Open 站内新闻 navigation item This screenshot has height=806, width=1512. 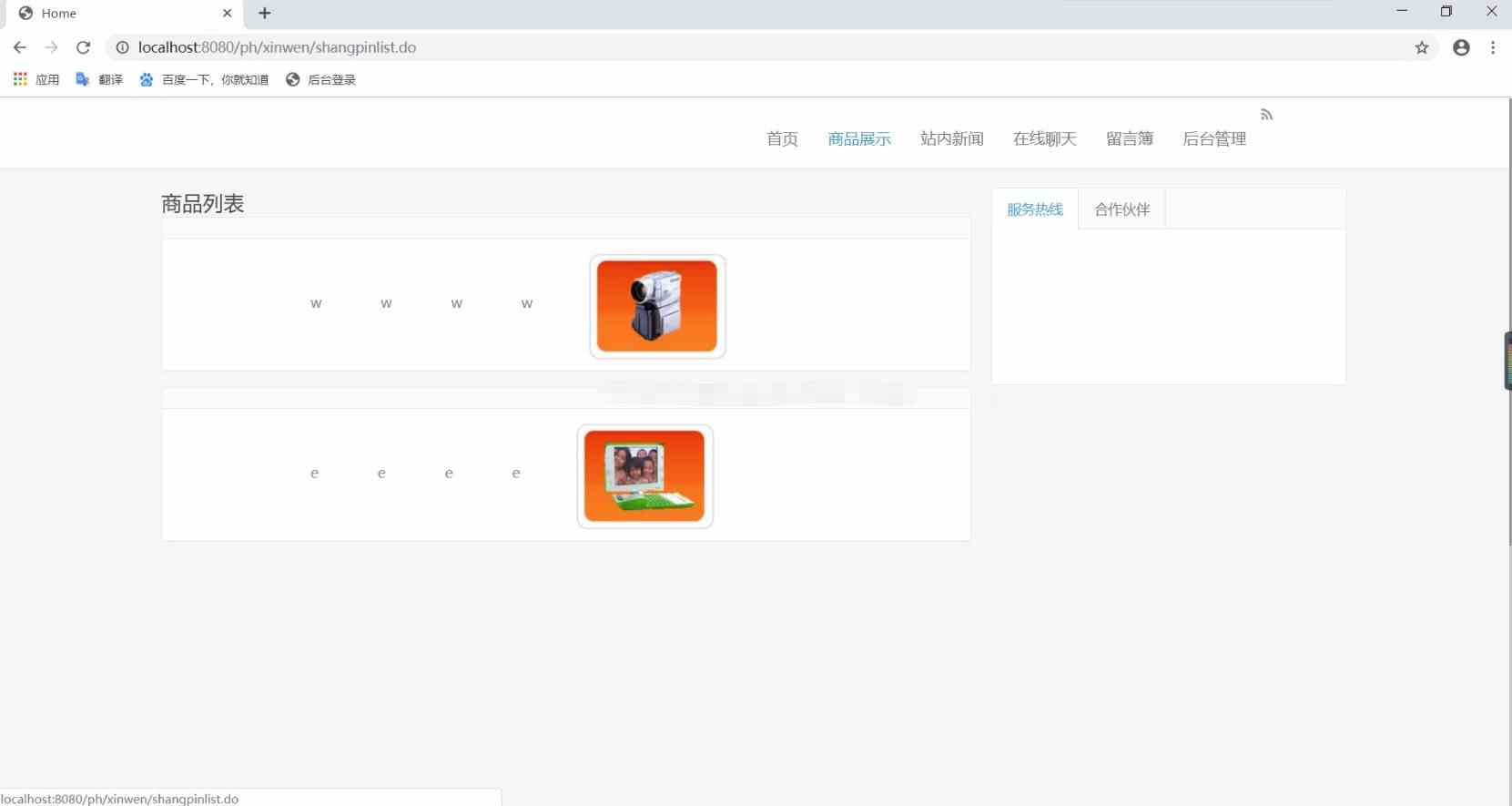pyautogui.click(x=952, y=138)
